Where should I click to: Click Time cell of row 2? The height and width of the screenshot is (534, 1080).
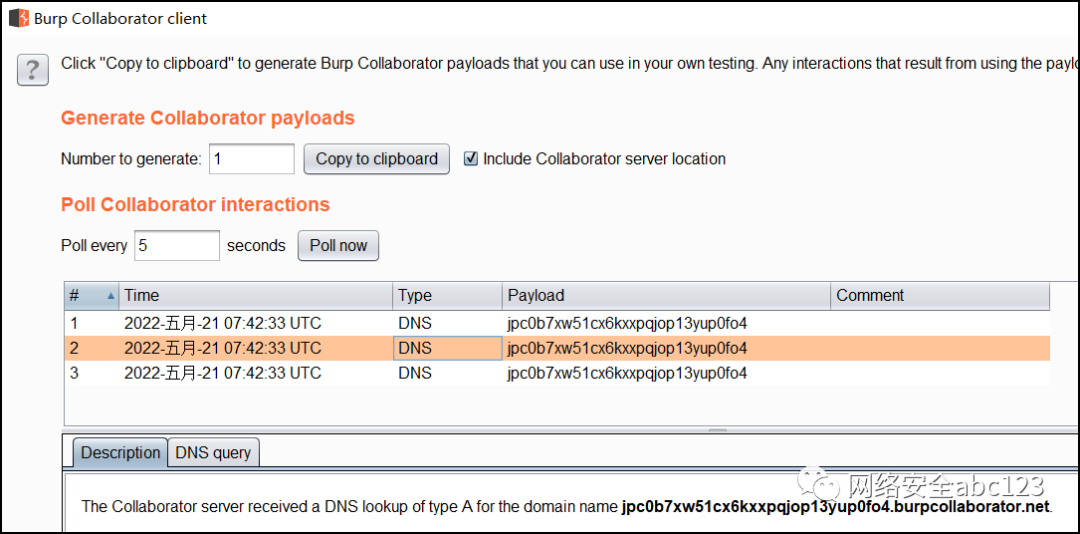click(256, 348)
